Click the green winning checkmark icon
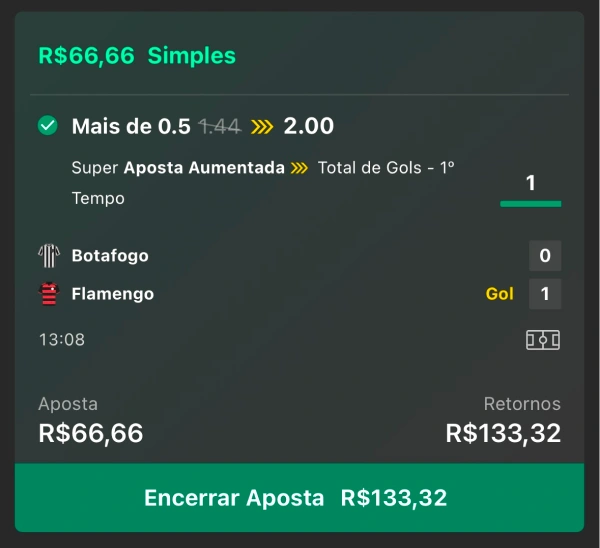The width and height of the screenshot is (600, 548). coord(47,126)
